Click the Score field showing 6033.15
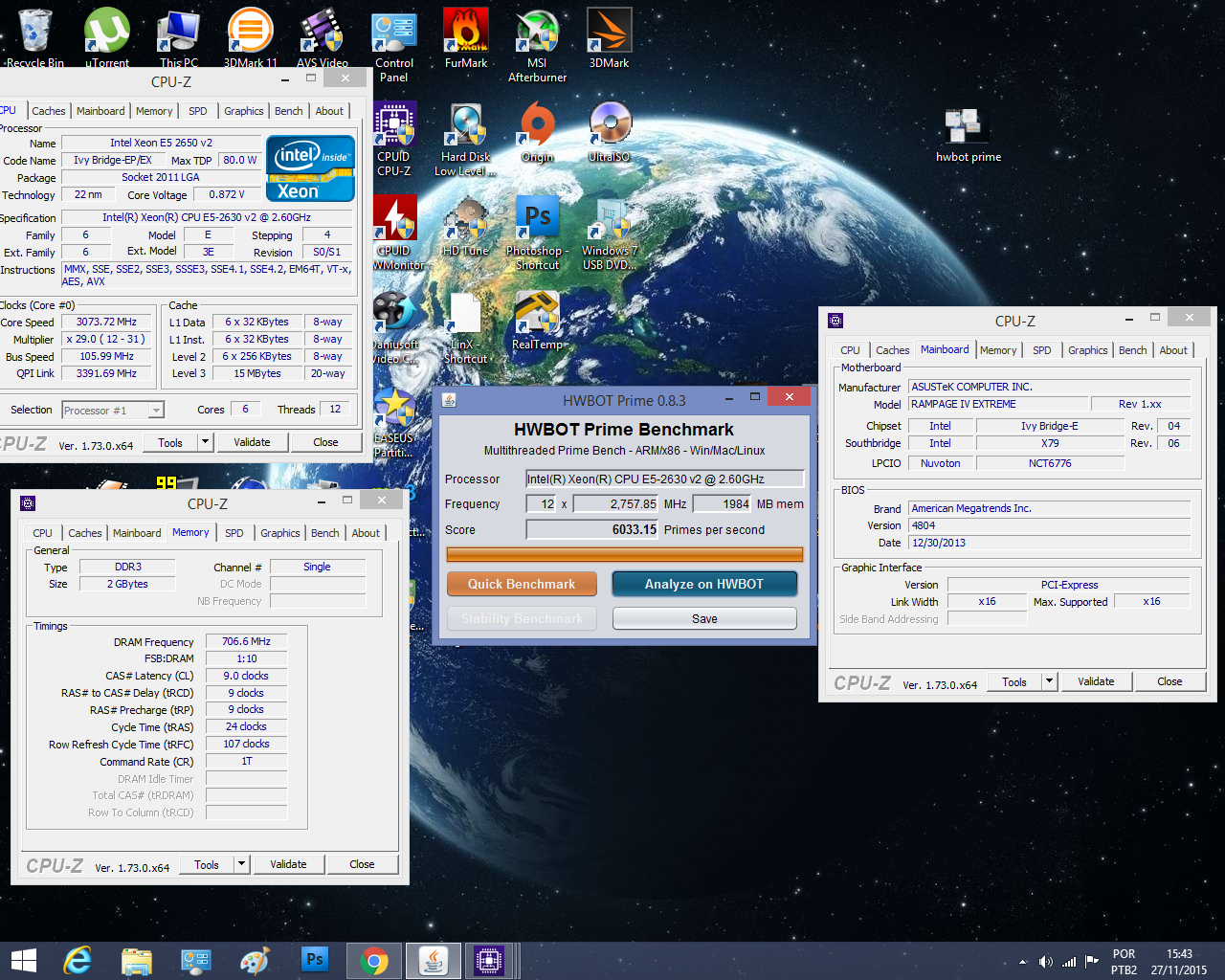1225x980 pixels. point(592,529)
